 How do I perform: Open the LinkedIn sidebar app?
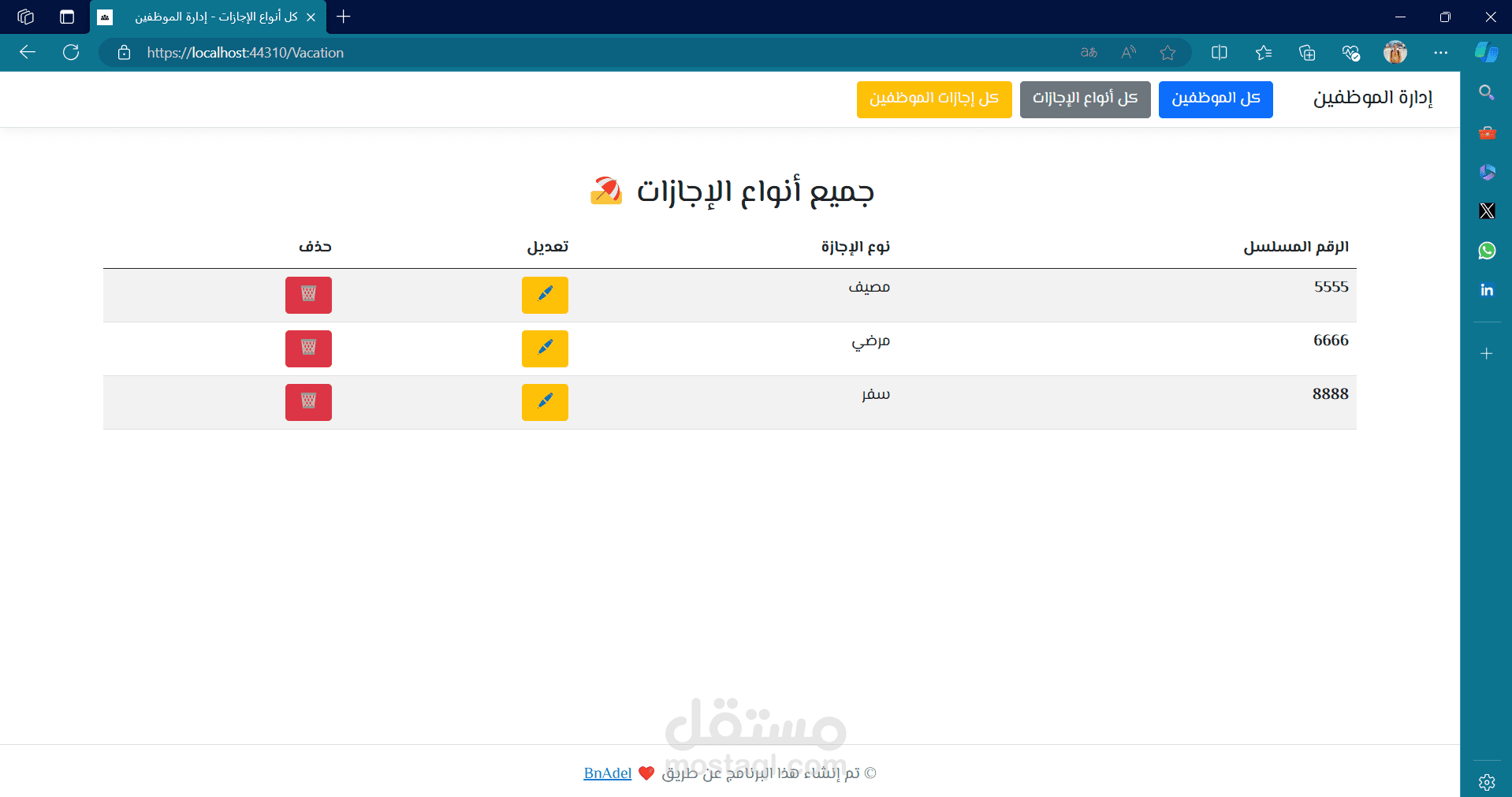1487,290
